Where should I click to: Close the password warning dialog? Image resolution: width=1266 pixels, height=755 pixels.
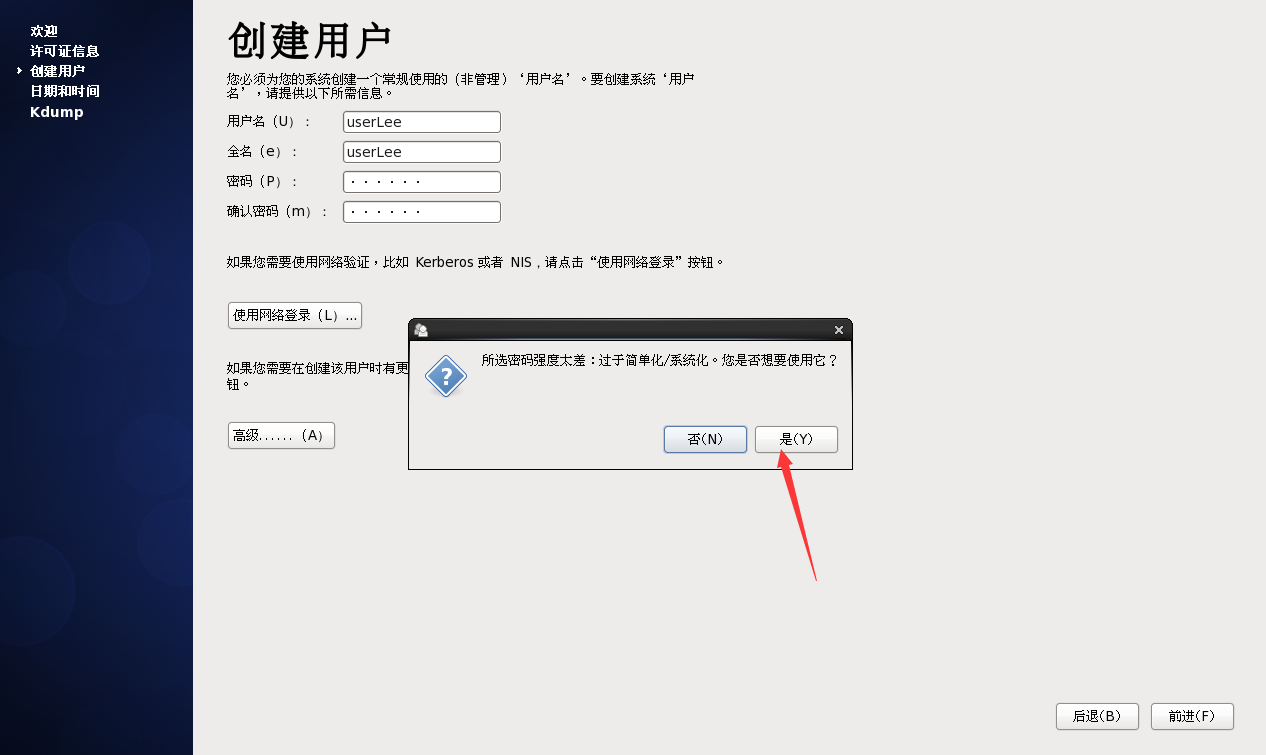pyautogui.click(x=839, y=330)
